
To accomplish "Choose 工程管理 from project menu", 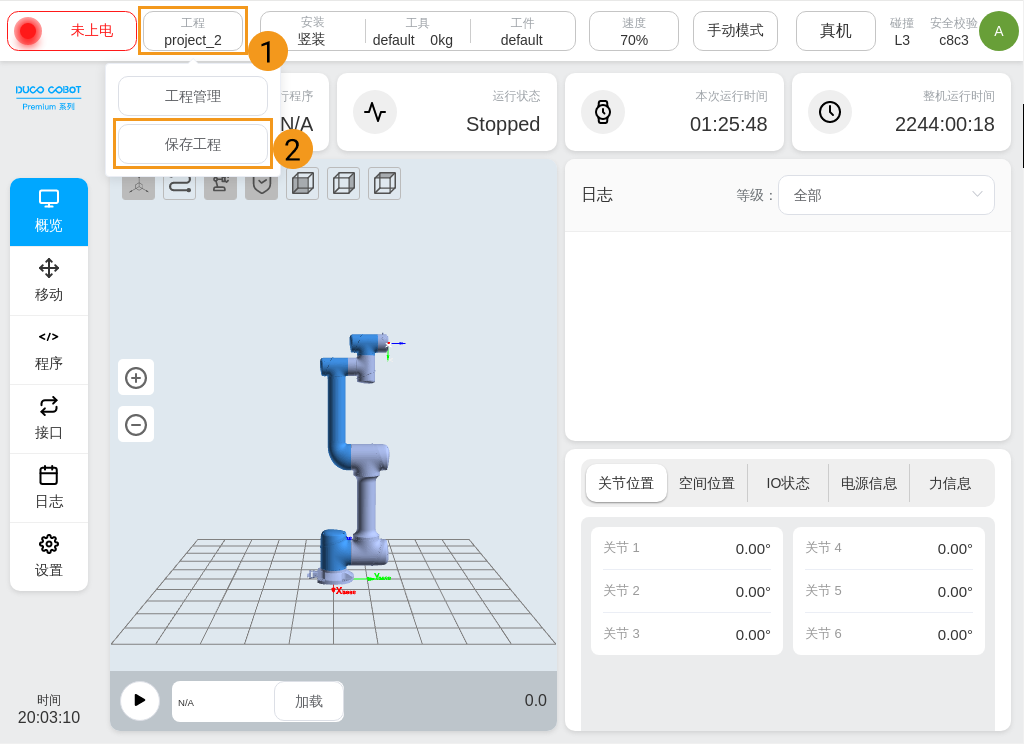I will pos(193,96).
